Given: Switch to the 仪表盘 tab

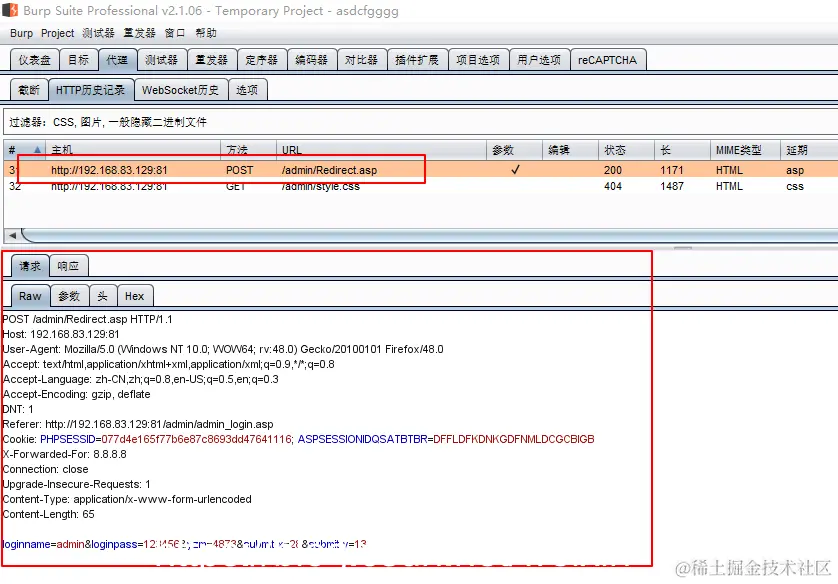Looking at the screenshot, I should pos(35,60).
